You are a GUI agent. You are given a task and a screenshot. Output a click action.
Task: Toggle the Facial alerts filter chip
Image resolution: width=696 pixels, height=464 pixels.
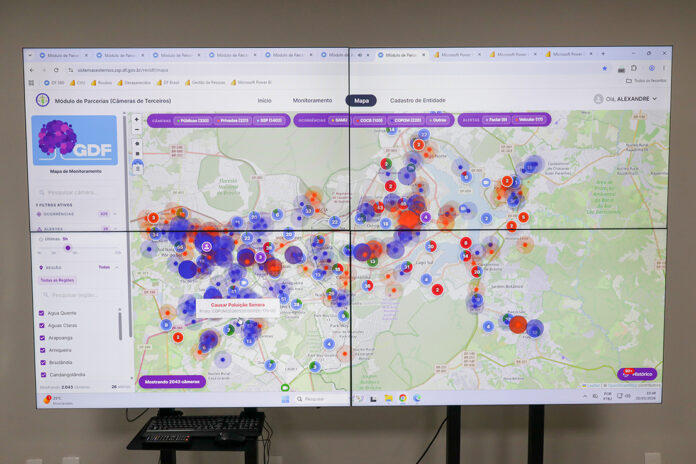[x=497, y=120]
